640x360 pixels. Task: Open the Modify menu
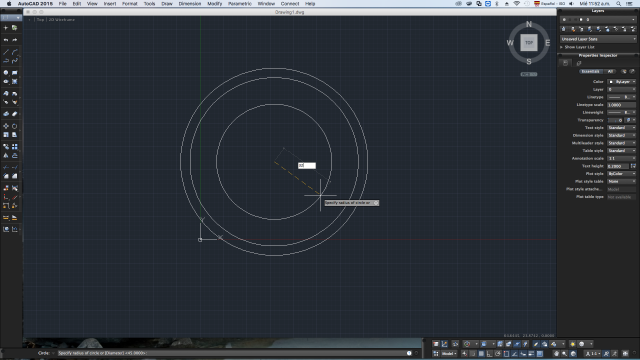coord(214,4)
